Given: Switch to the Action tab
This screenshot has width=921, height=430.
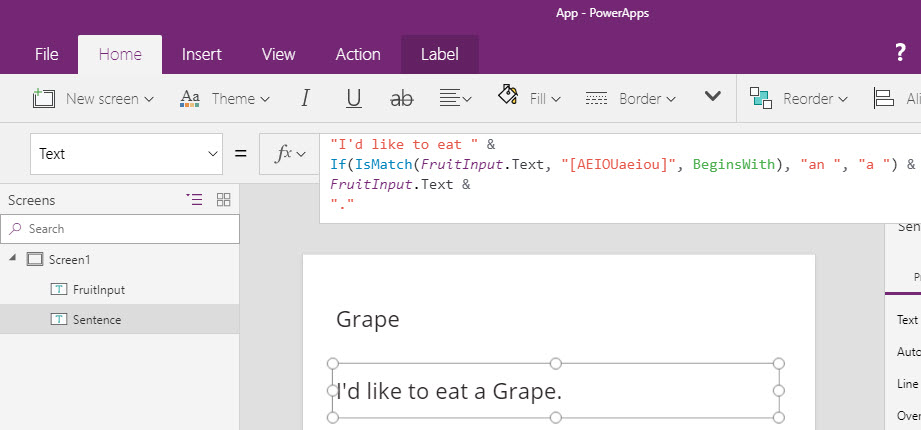Looking at the screenshot, I should 357,55.
